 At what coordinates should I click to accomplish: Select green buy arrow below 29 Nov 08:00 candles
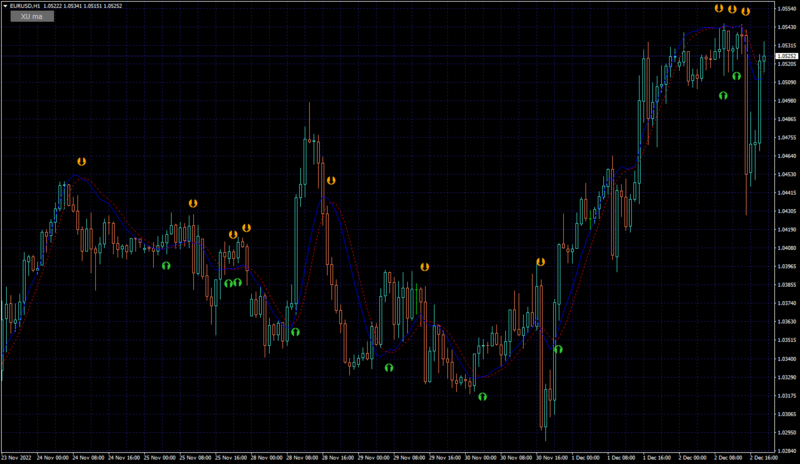point(389,368)
